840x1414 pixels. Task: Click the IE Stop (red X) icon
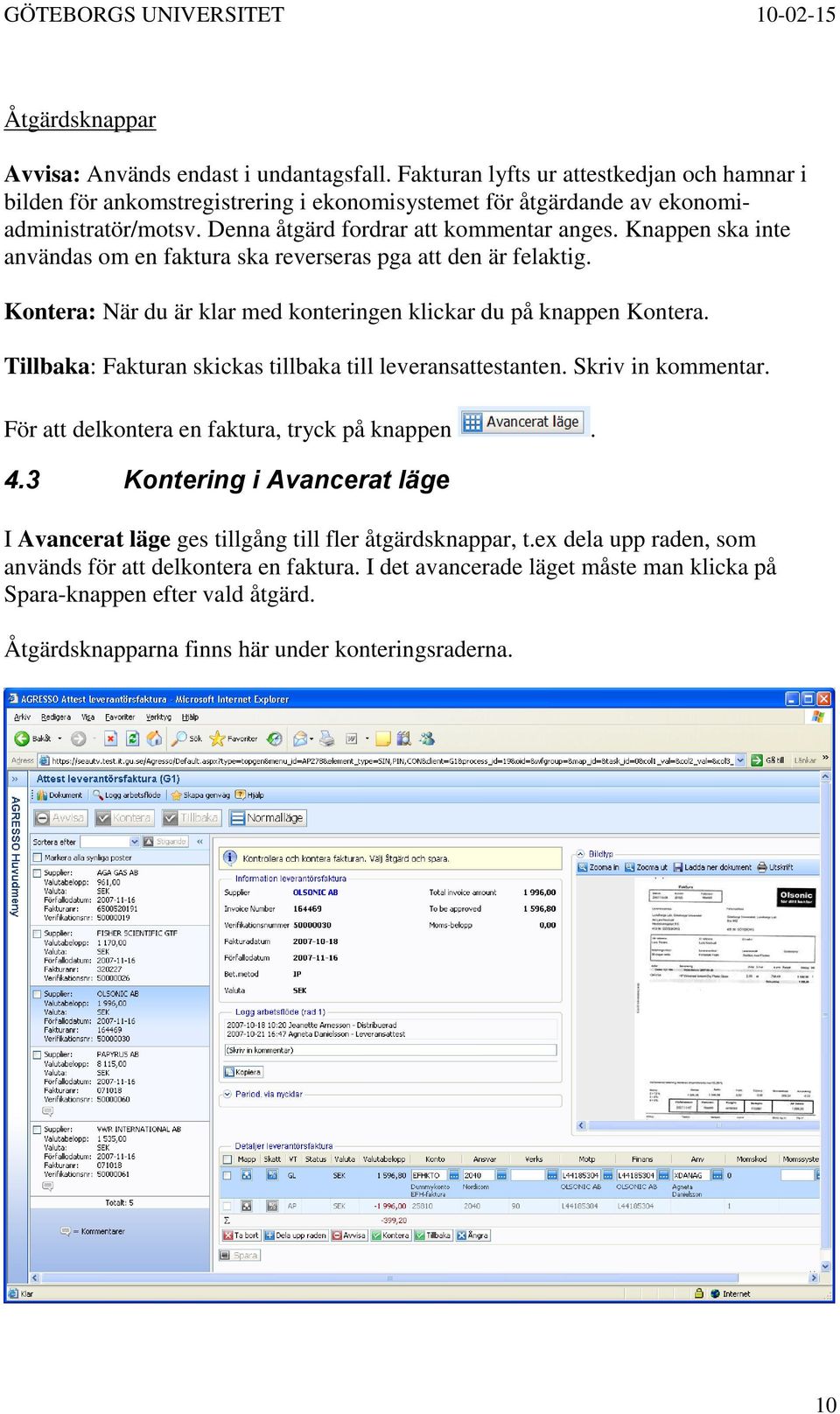point(110,738)
